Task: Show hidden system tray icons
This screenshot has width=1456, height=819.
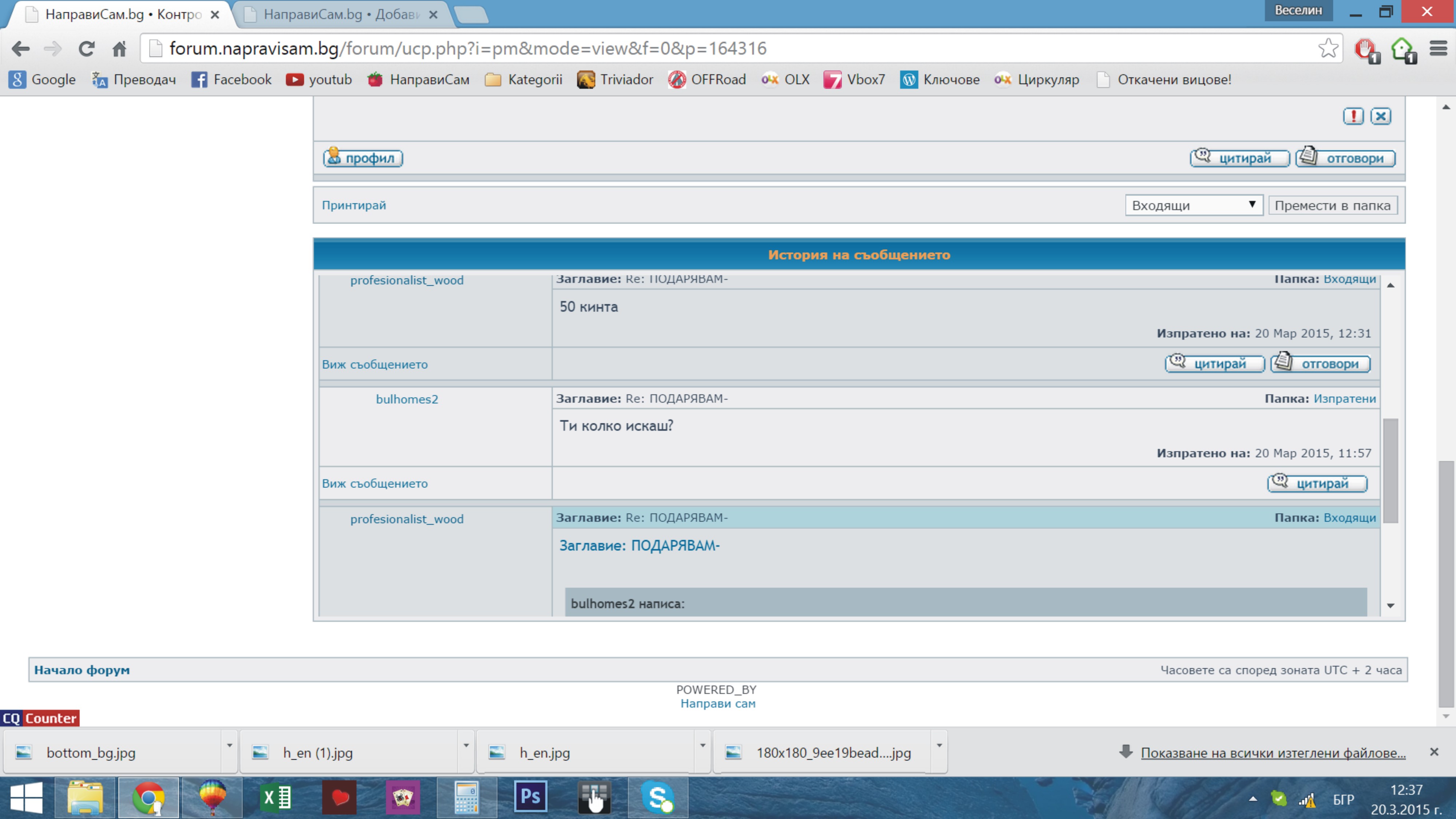Action: coord(1253,799)
